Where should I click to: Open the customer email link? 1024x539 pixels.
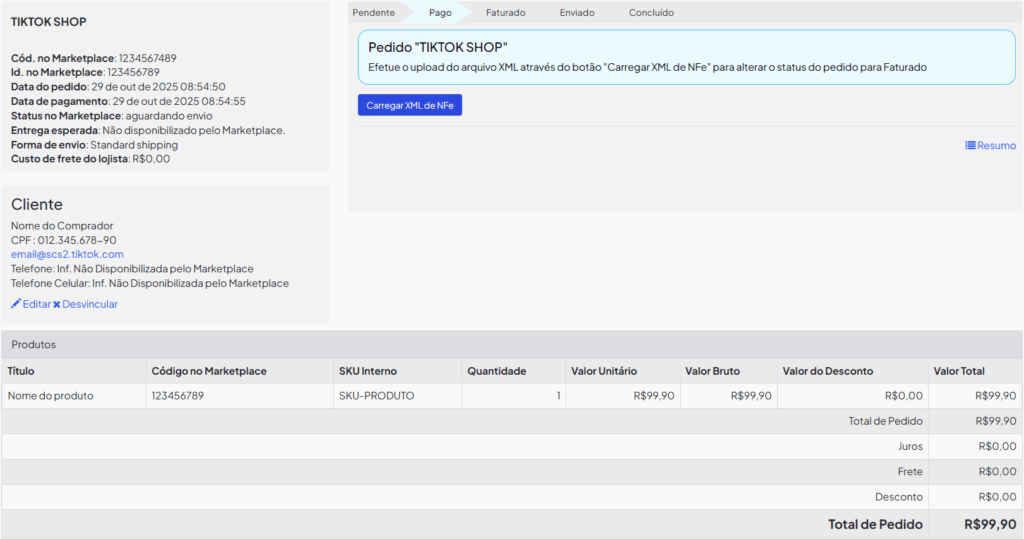pos(67,254)
